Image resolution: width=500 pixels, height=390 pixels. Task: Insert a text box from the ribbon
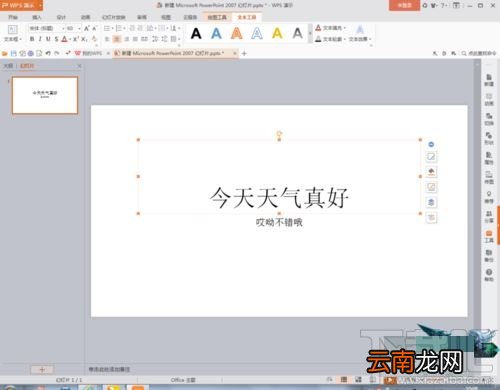12,33
